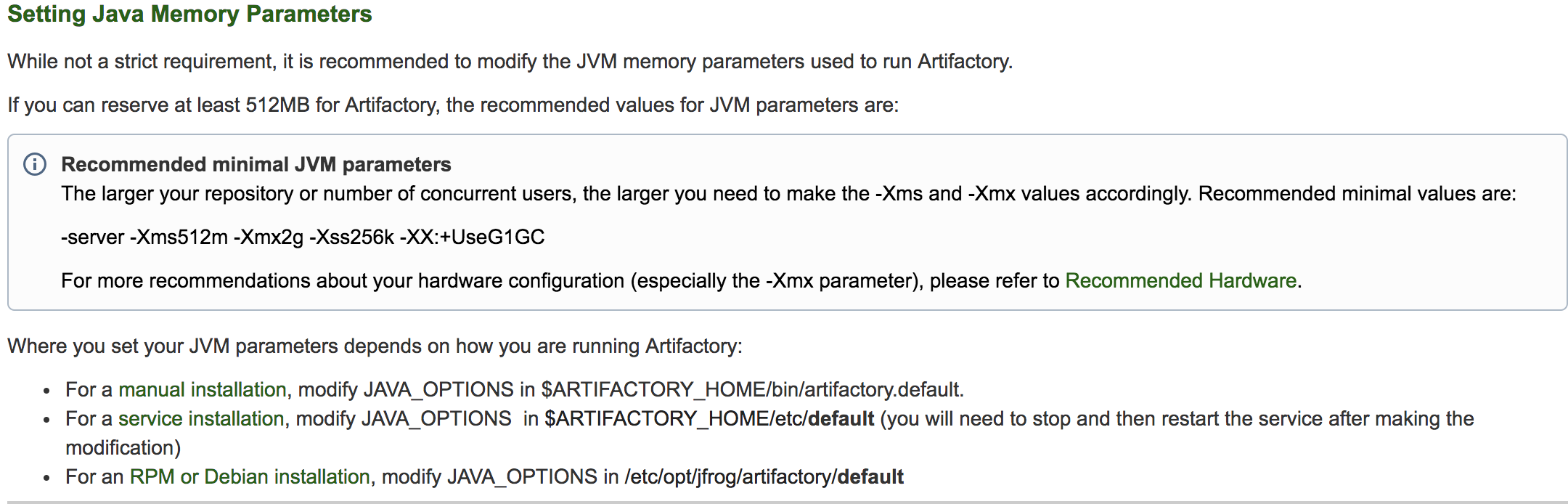Click the -Xss256k option text

click(351, 237)
